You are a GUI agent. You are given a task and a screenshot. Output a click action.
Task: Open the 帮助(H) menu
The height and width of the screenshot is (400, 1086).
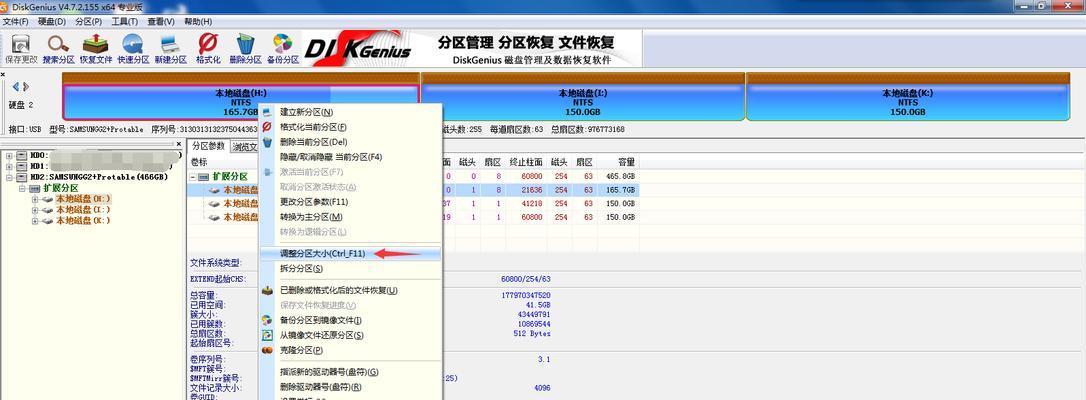point(197,21)
